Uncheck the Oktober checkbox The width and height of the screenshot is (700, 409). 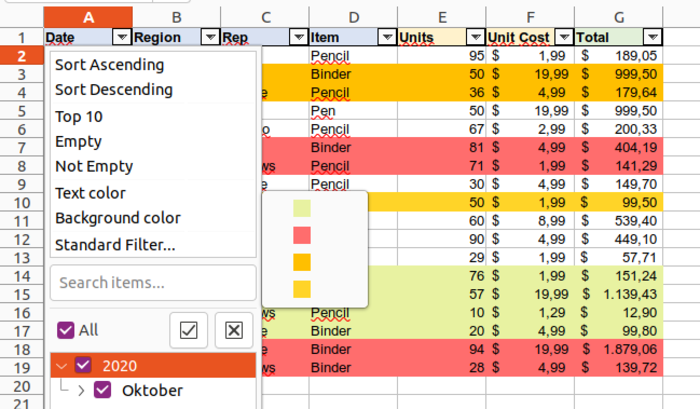pyautogui.click(x=102, y=390)
